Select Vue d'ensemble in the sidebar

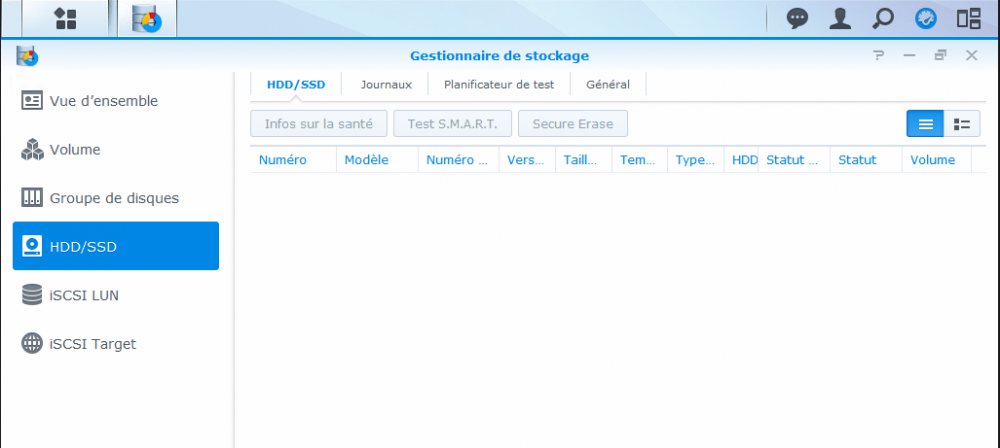115,101
